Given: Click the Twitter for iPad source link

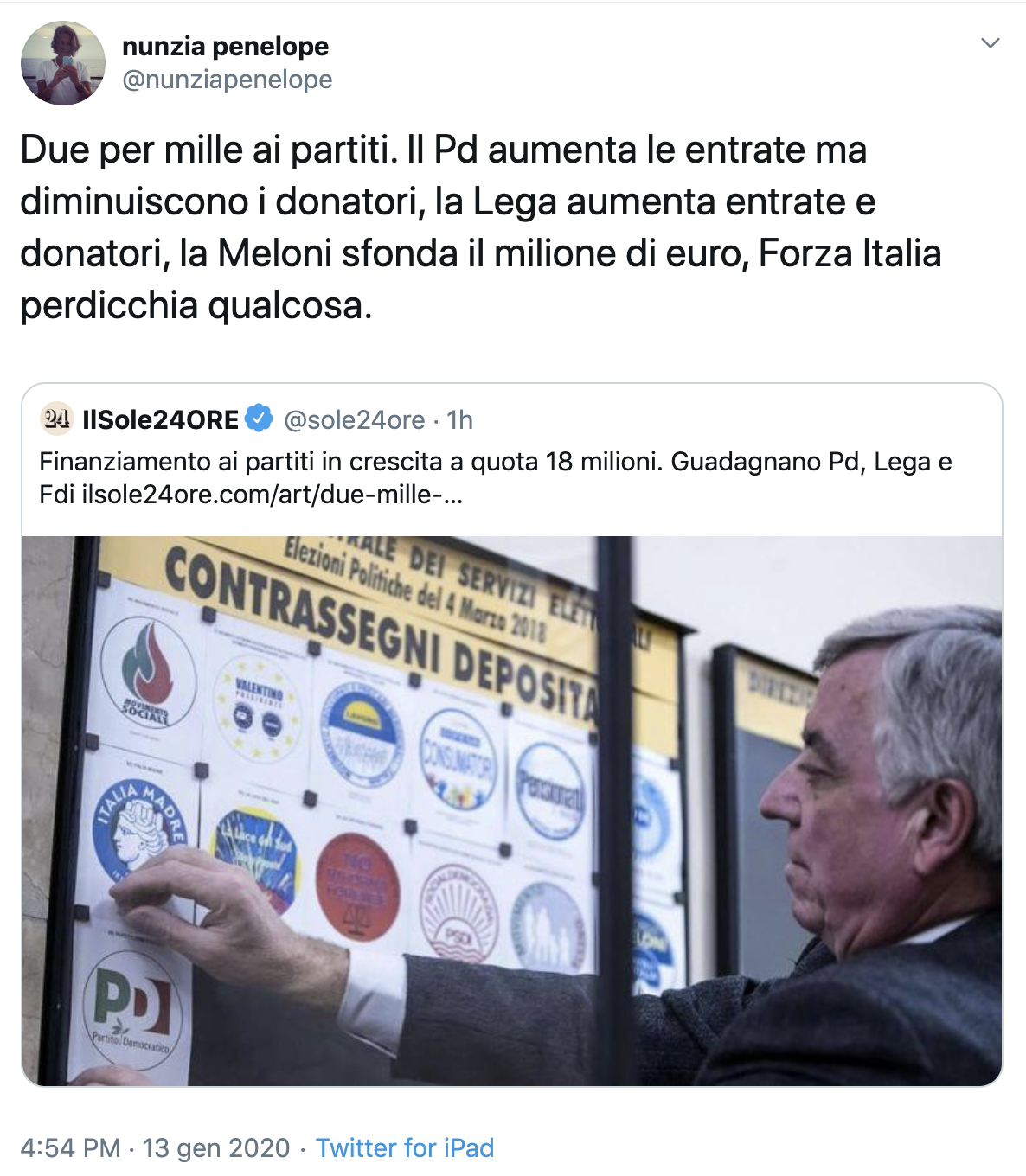Looking at the screenshot, I should pos(405,1147).
